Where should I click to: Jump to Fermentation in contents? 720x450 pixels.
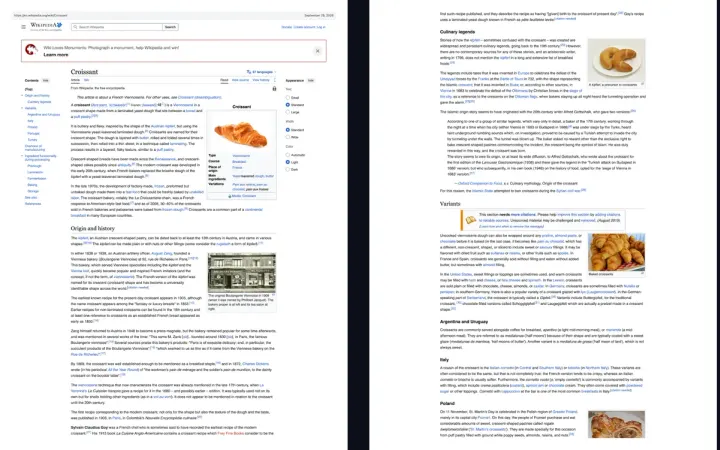(37, 179)
